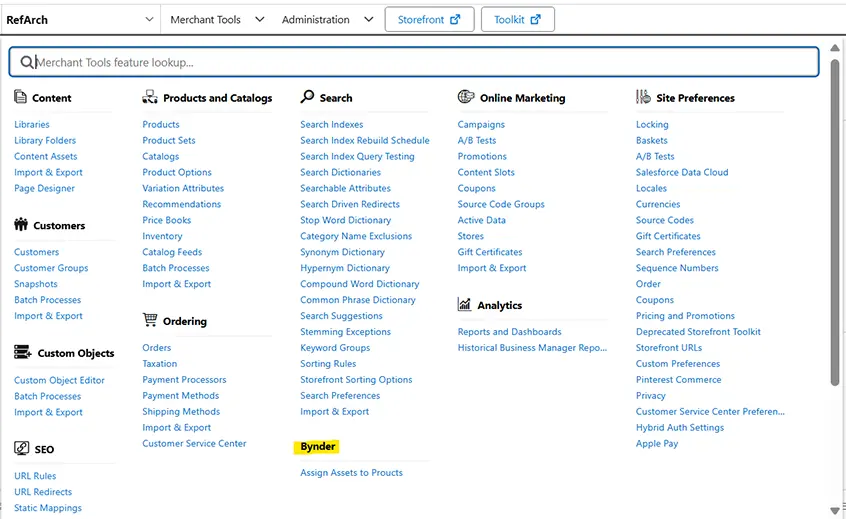
Task: Open Customer Service Center link
Action: pyautogui.click(x=194, y=443)
